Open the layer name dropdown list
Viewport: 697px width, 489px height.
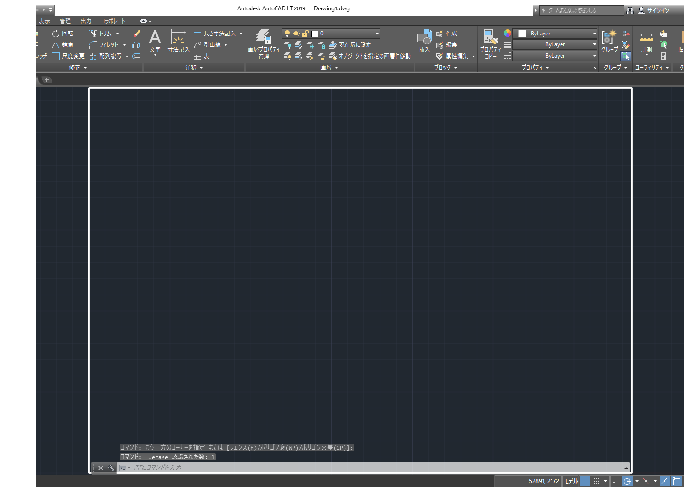tap(331, 33)
